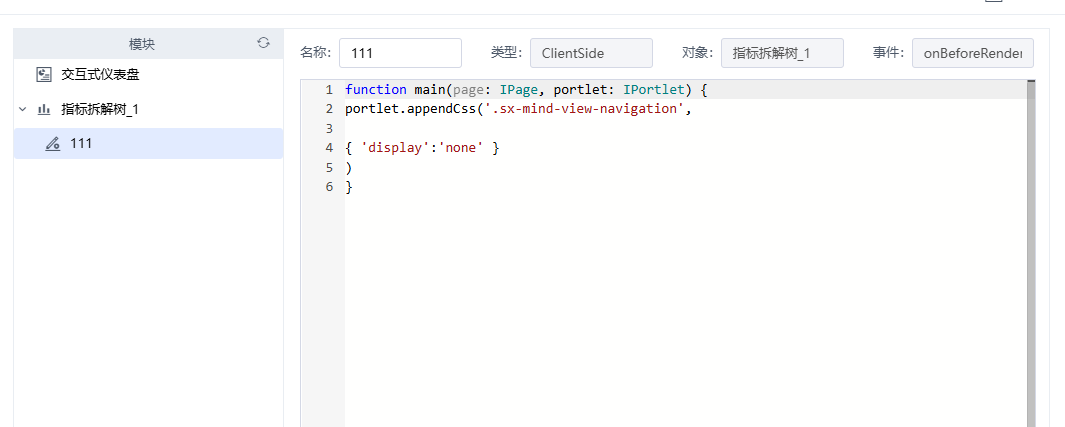The image size is (1065, 427).
Task: Click the 交互式仪表盘 dashboard icon
Action: click(x=44, y=75)
